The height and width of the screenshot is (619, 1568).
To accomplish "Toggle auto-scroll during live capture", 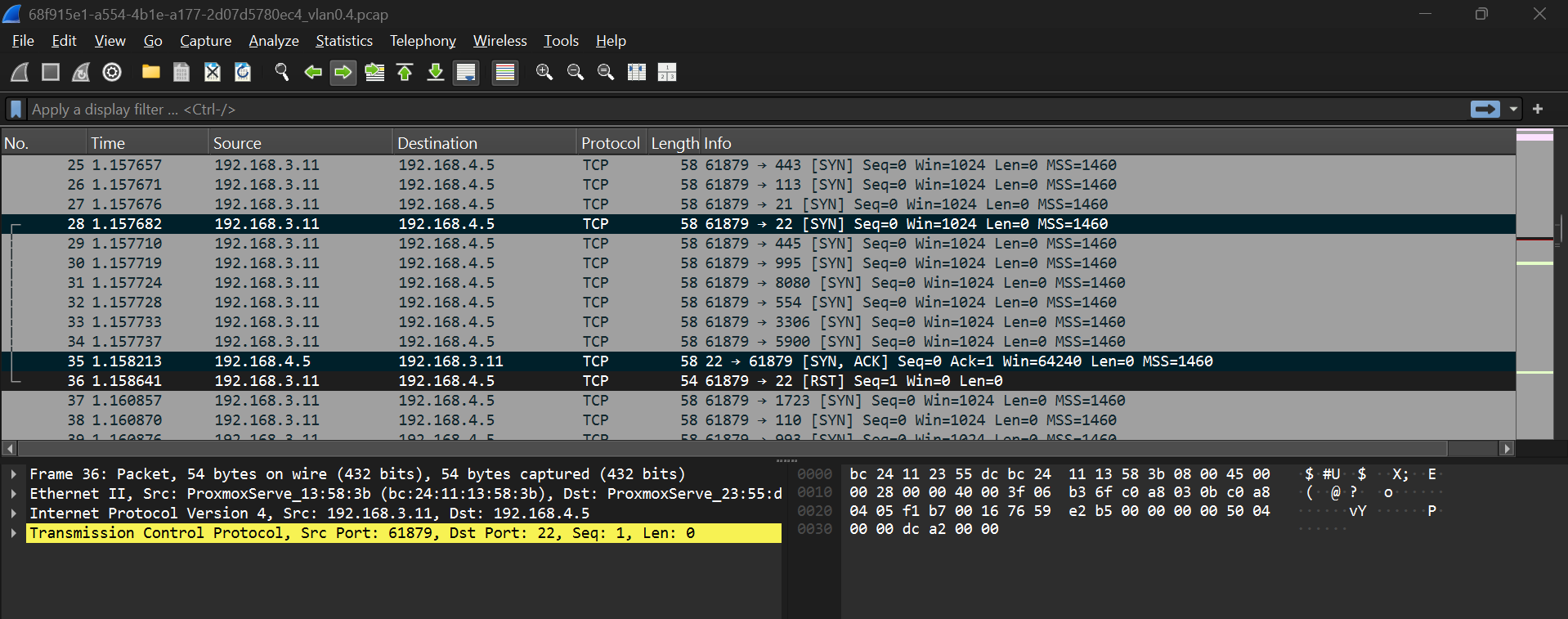I will click(x=466, y=72).
